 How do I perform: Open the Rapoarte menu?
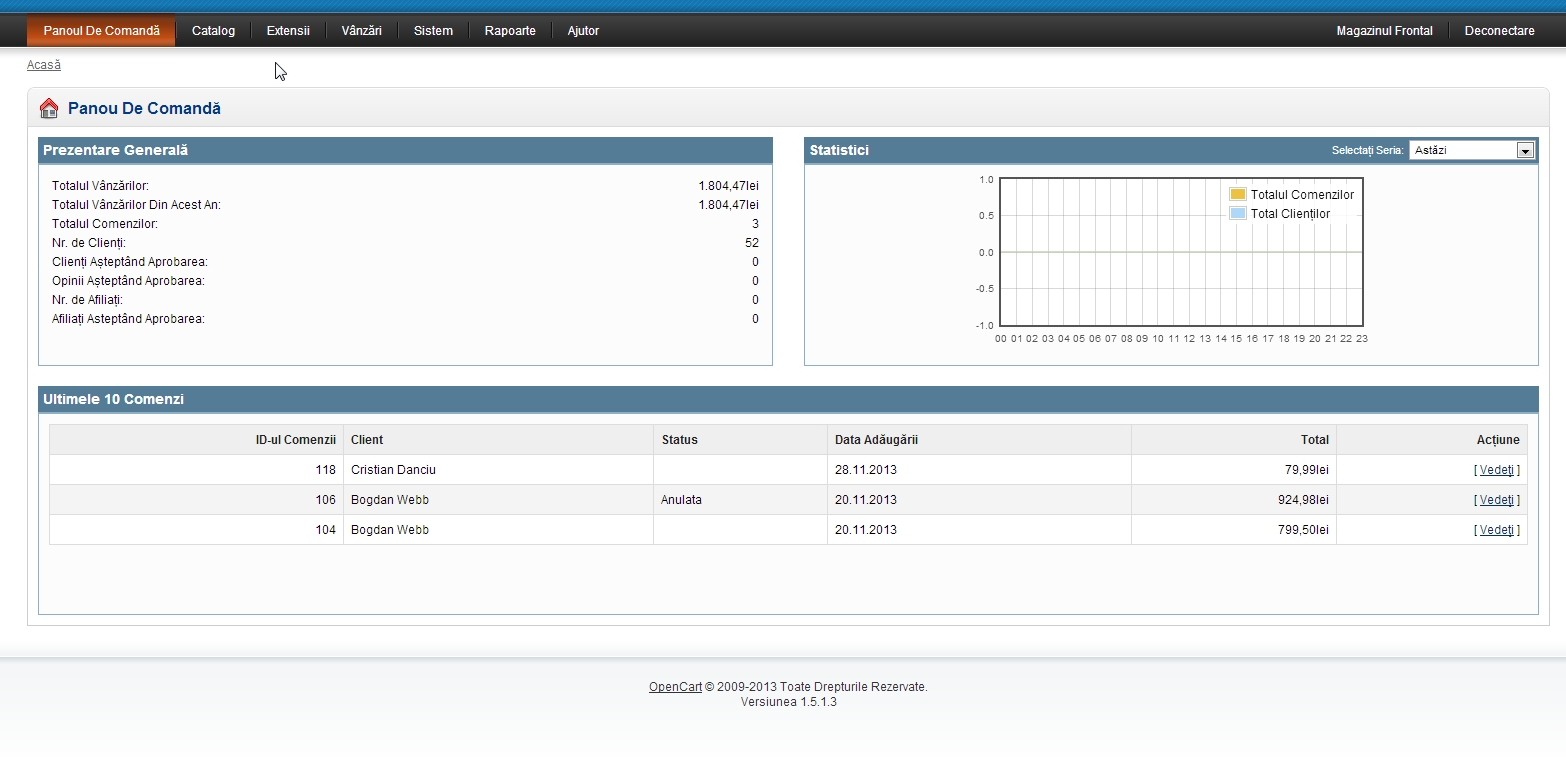510,31
